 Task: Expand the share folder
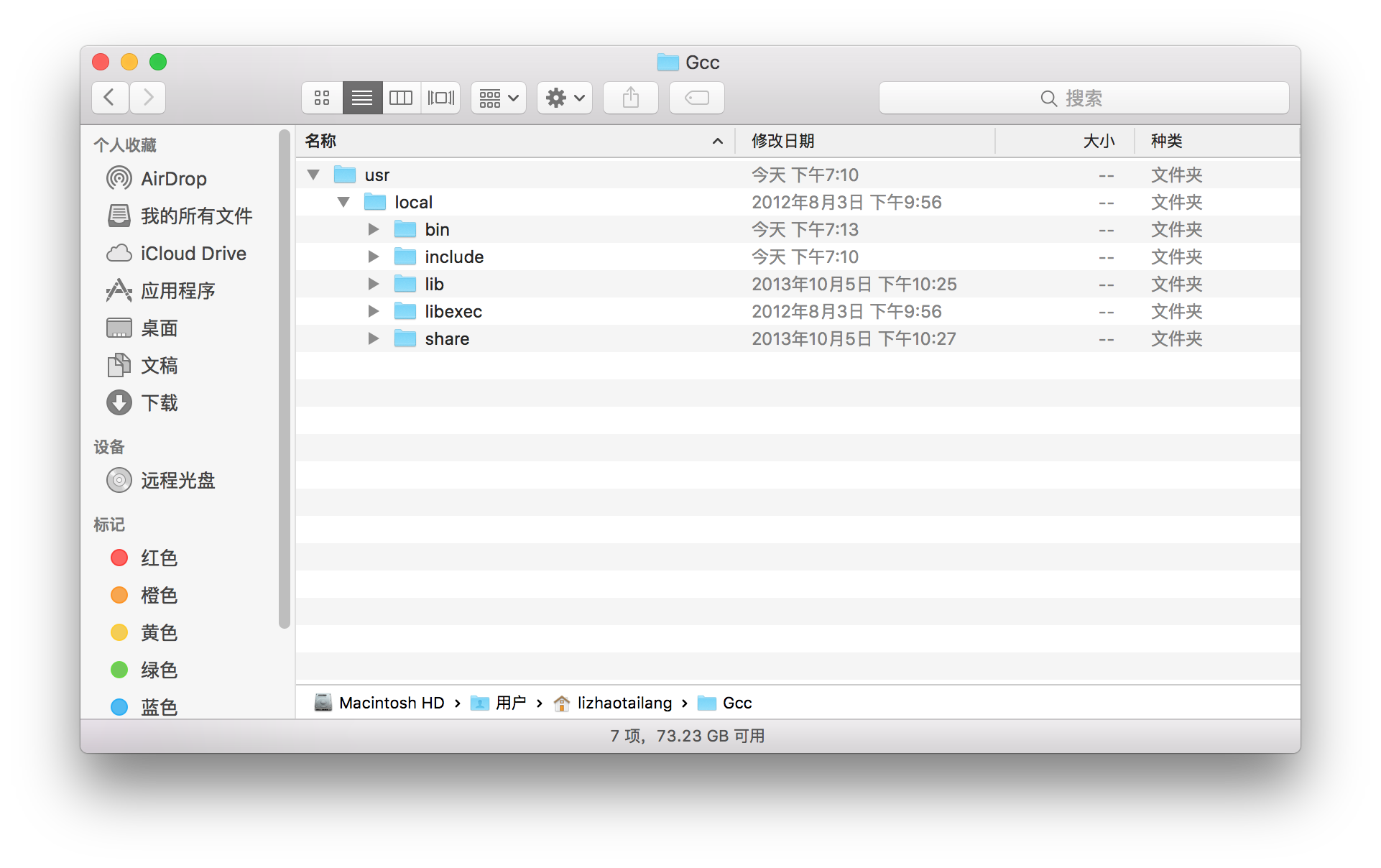point(374,338)
